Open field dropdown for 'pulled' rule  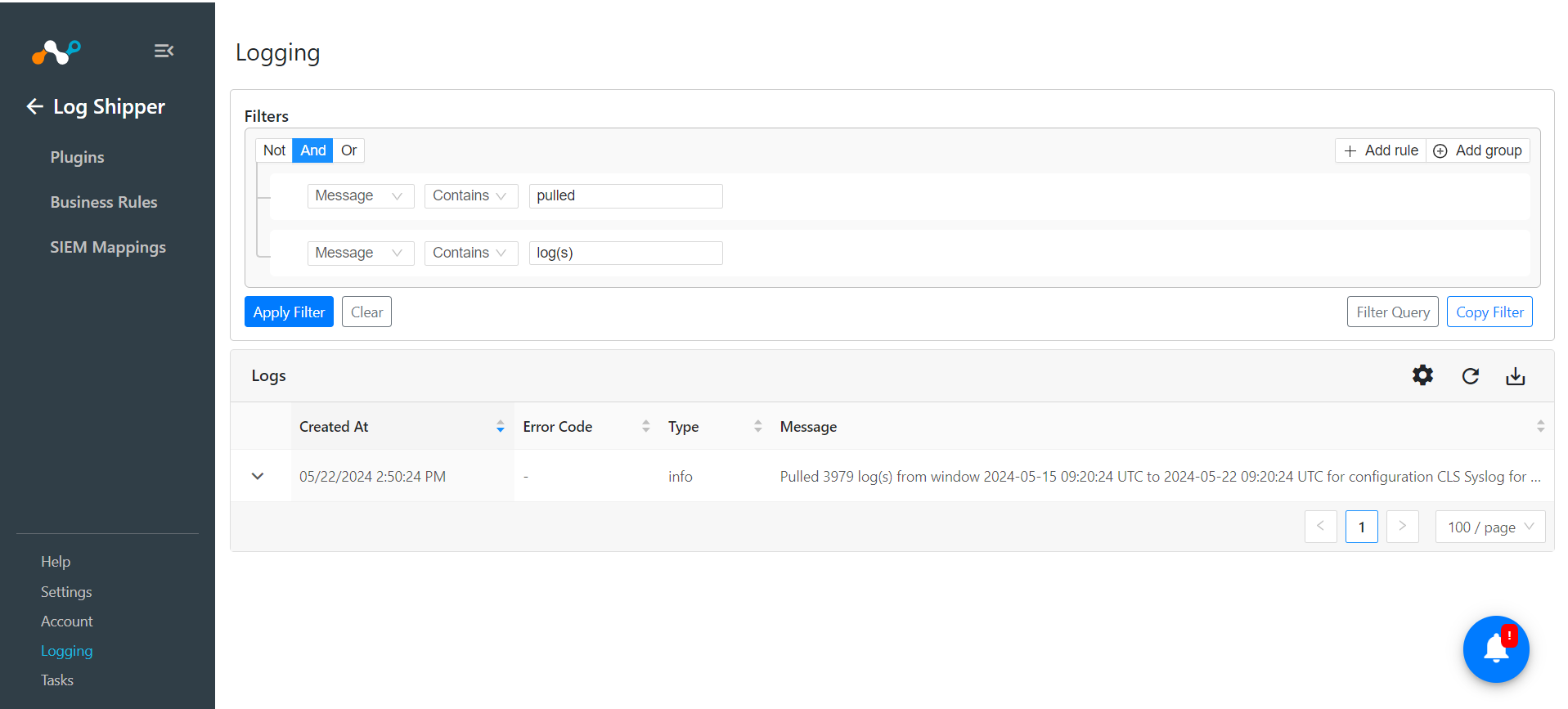coord(361,196)
